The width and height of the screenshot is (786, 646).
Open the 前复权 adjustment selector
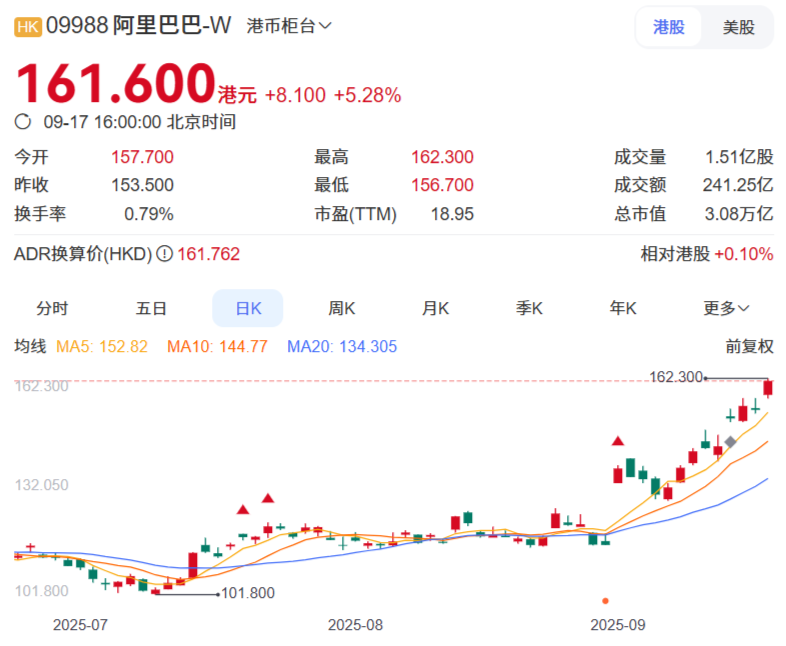tap(749, 346)
